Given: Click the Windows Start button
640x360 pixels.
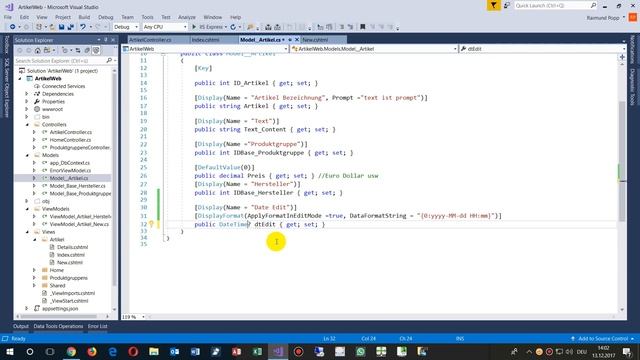Looking at the screenshot, I should pyautogui.click(x=10, y=351).
